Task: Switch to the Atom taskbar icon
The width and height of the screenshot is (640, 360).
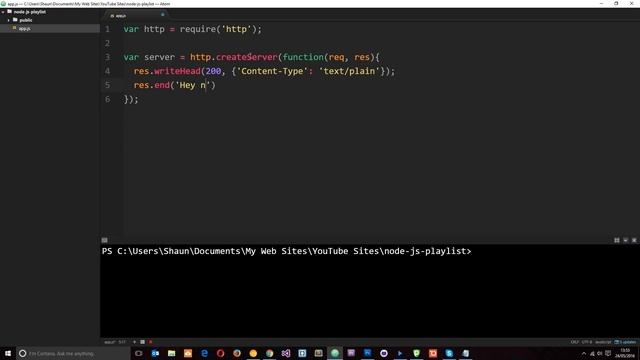Action: 335,353
